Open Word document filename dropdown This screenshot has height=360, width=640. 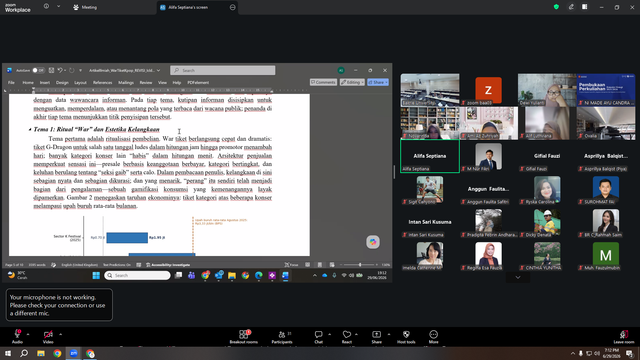pos(158,70)
